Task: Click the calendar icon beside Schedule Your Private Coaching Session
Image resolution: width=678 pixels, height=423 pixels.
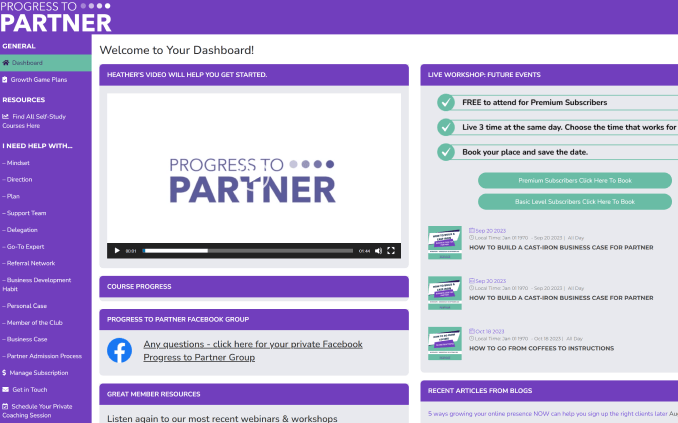Action: point(5,406)
